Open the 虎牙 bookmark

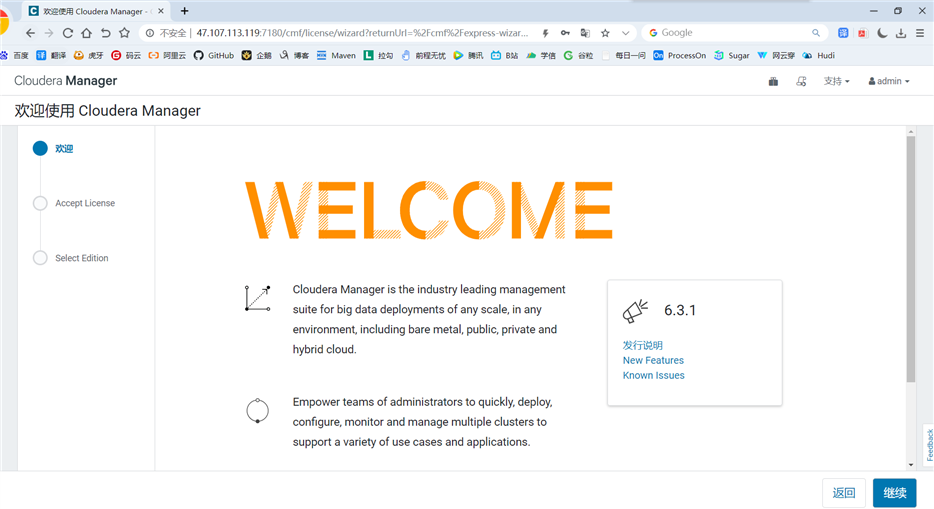pos(88,55)
